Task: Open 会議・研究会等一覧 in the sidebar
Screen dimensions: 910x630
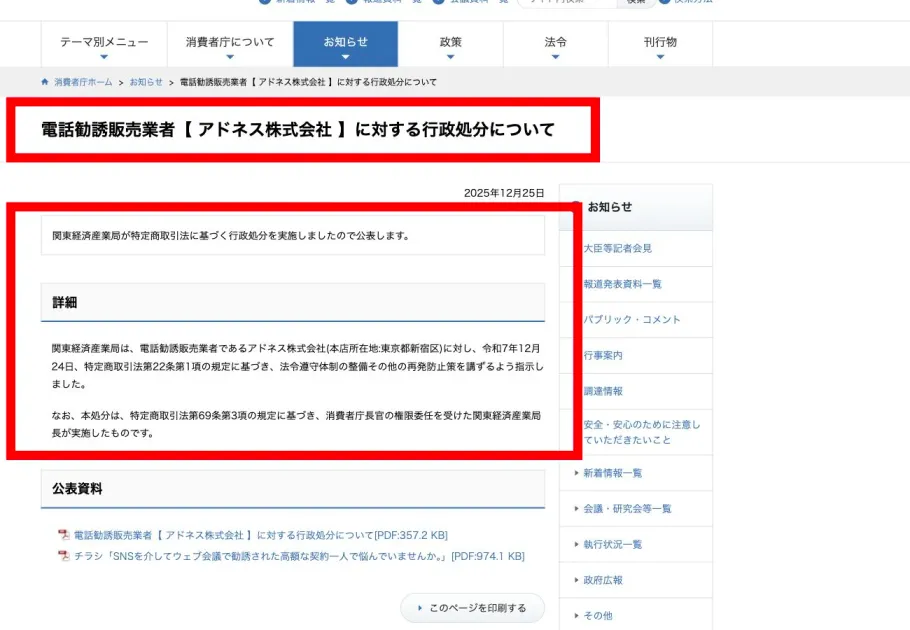Action: click(627, 509)
